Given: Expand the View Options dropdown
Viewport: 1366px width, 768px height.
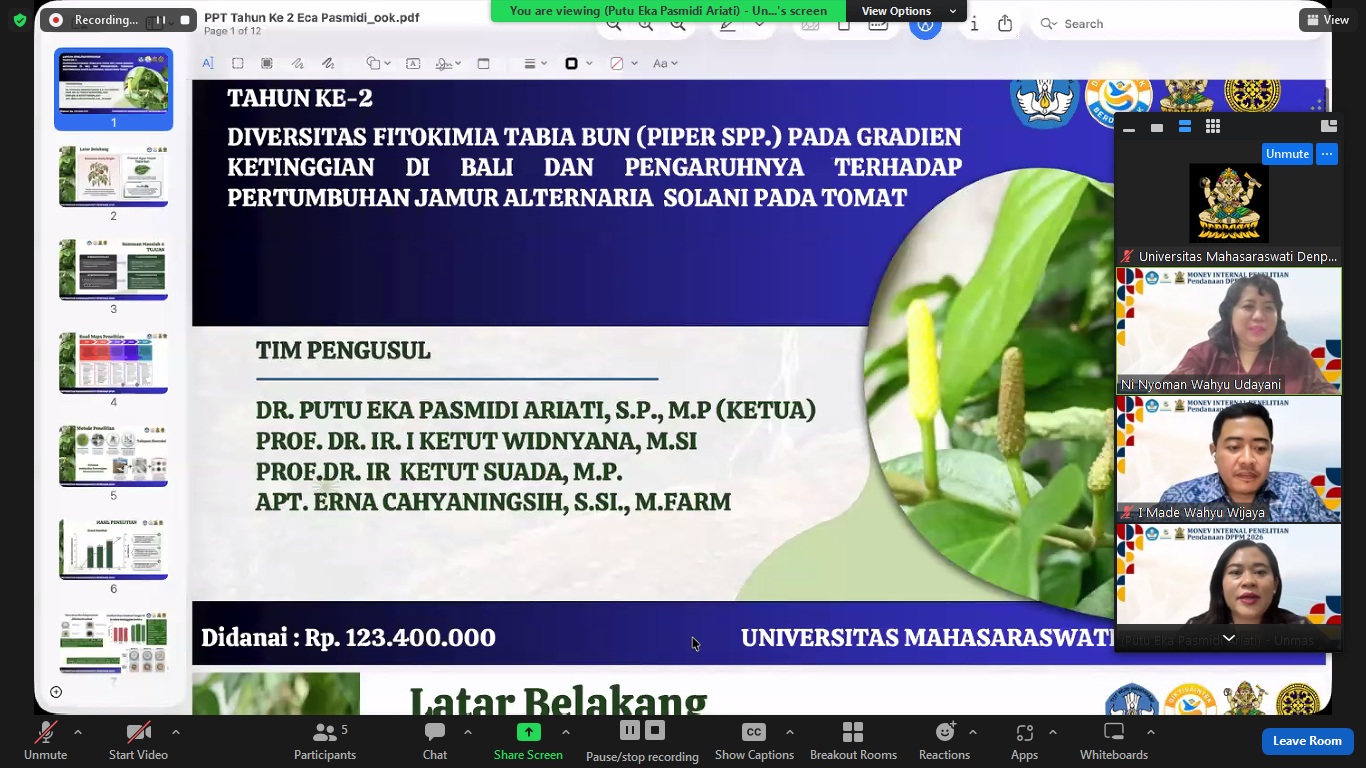Looking at the screenshot, I should [x=909, y=11].
